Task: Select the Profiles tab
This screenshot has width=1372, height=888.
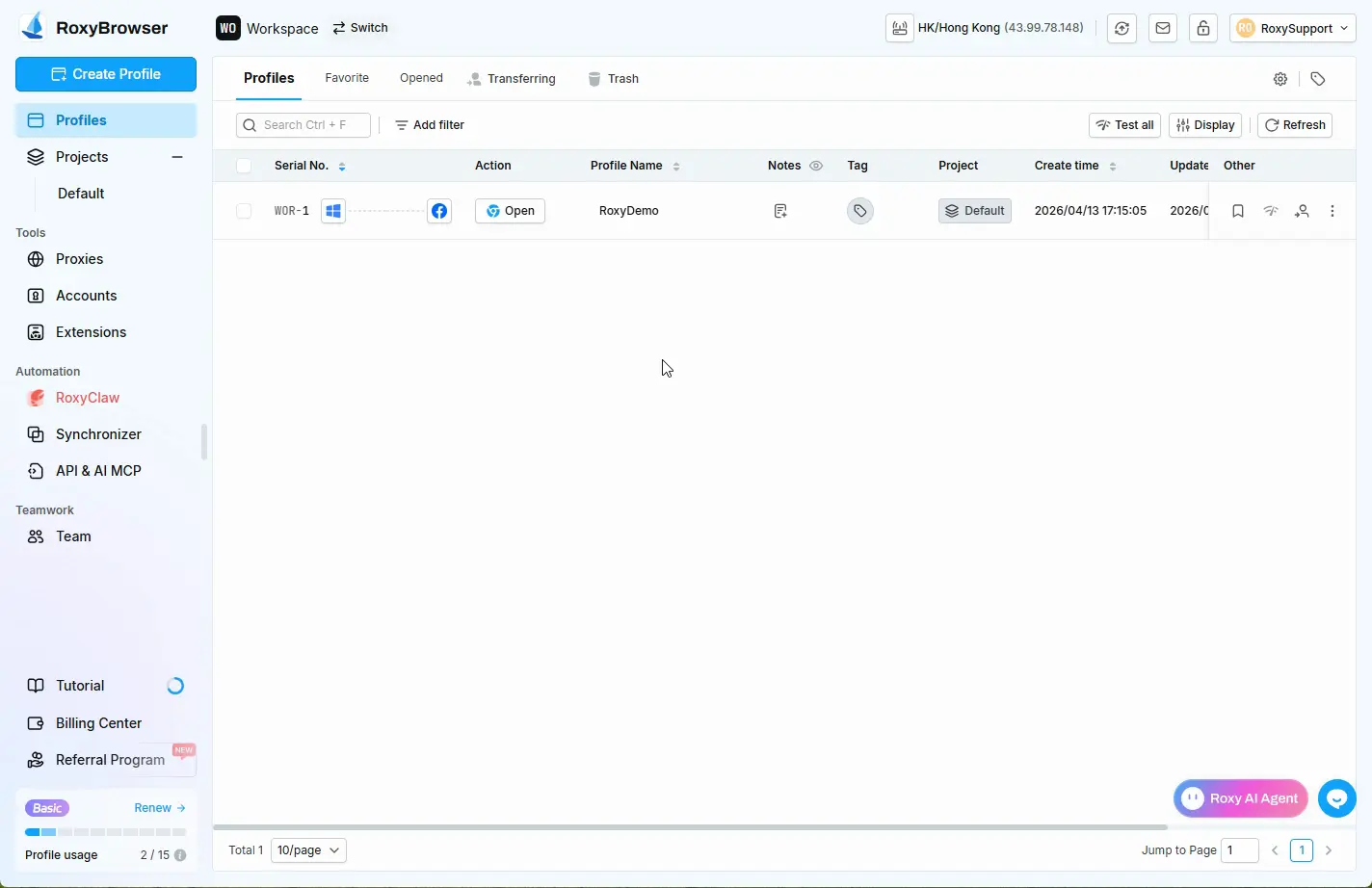Action: coord(269,78)
